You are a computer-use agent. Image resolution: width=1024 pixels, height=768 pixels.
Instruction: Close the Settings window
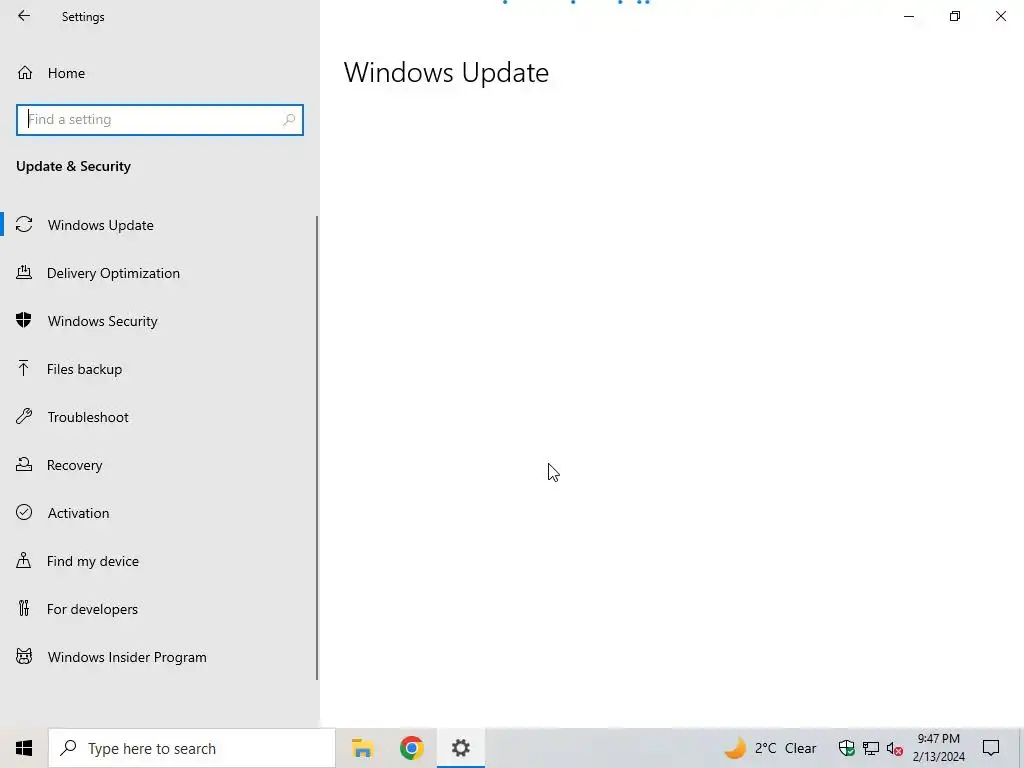[x=1000, y=16]
